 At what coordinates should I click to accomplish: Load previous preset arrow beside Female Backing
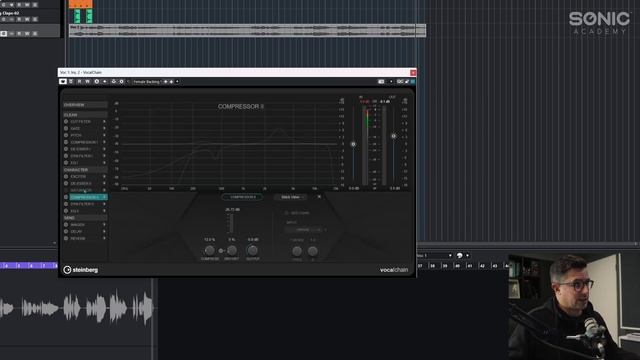[166, 82]
